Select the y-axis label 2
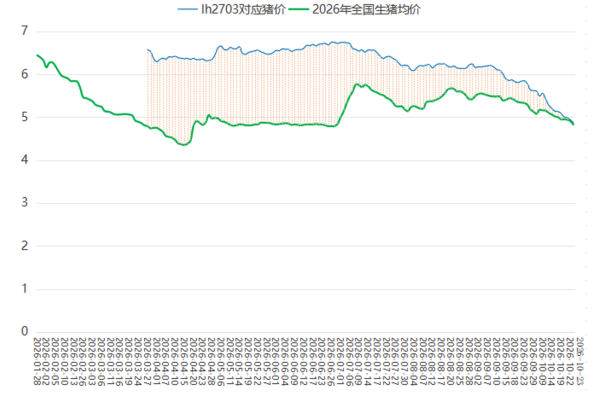This screenshot has width=600, height=400. coord(24,246)
